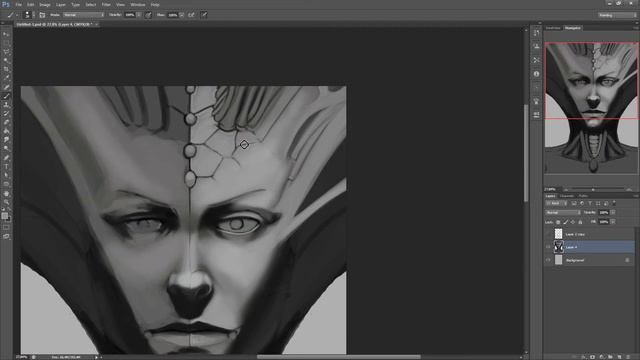Switch to the Paths tab
640x360 pixels.
point(583,196)
